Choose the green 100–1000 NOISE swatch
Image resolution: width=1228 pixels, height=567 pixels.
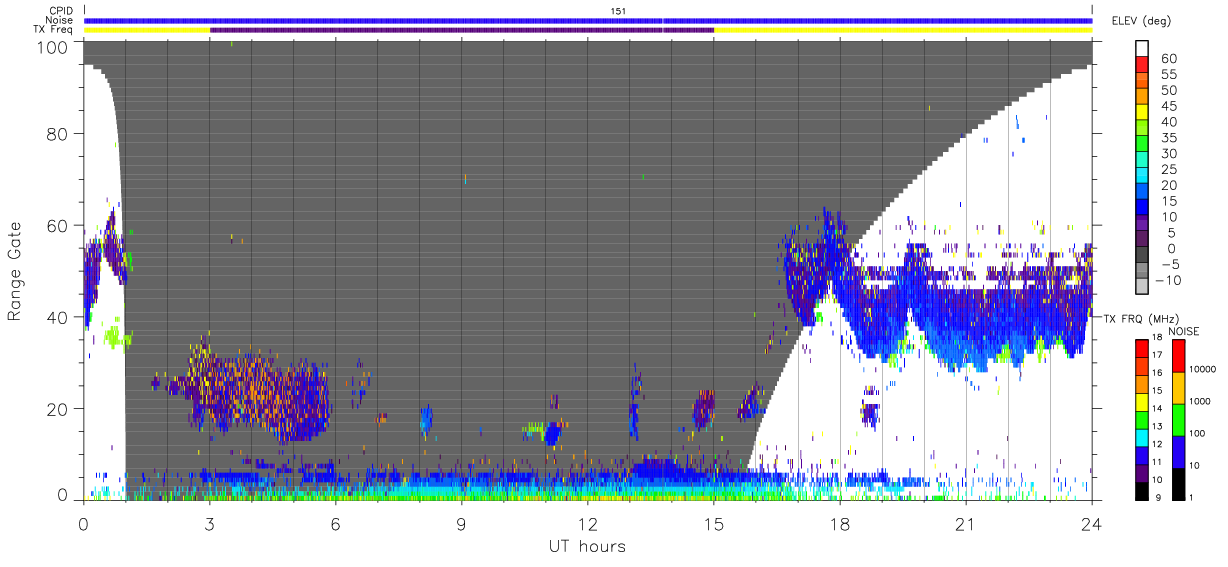point(1178,420)
